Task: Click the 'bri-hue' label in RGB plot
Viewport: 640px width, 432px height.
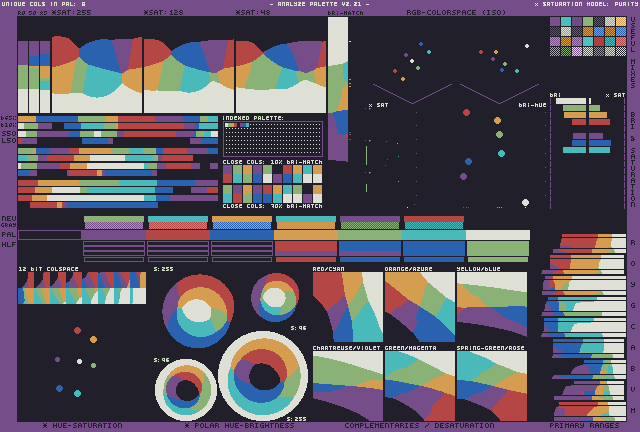Action: (533, 105)
